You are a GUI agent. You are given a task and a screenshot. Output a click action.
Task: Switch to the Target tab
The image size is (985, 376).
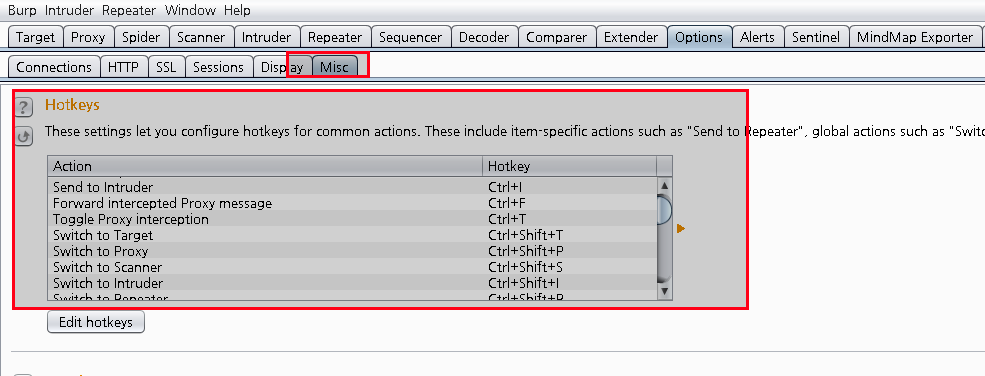36,37
